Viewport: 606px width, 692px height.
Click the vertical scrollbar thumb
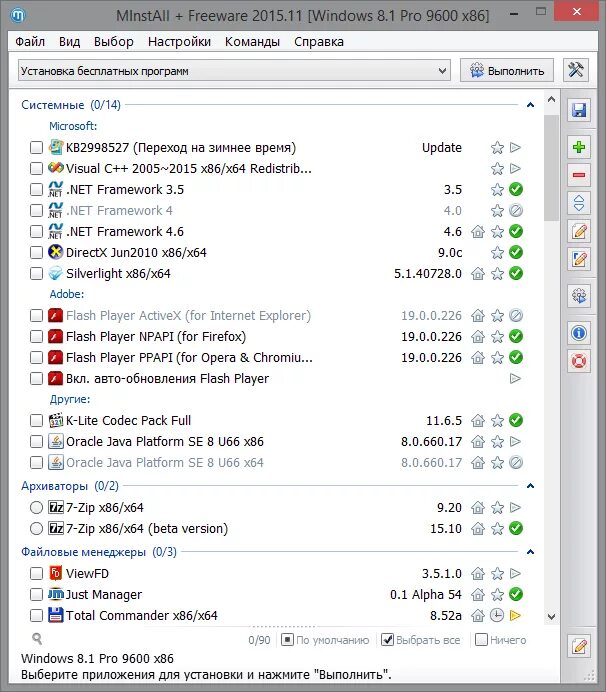(x=551, y=168)
